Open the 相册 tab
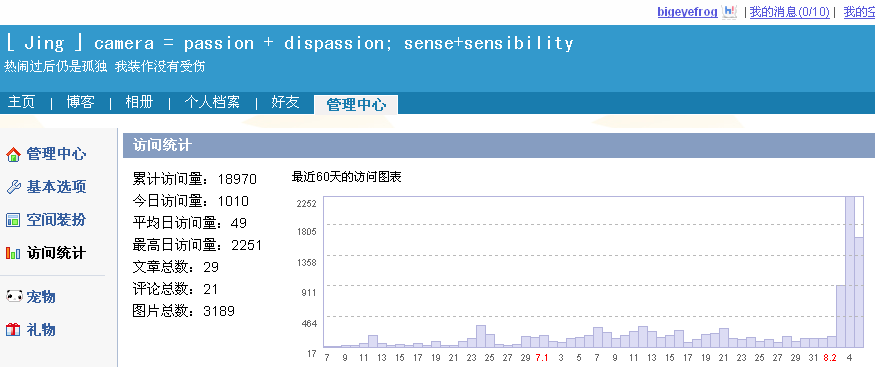Viewport: 875px width, 367px height. (x=139, y=102)
